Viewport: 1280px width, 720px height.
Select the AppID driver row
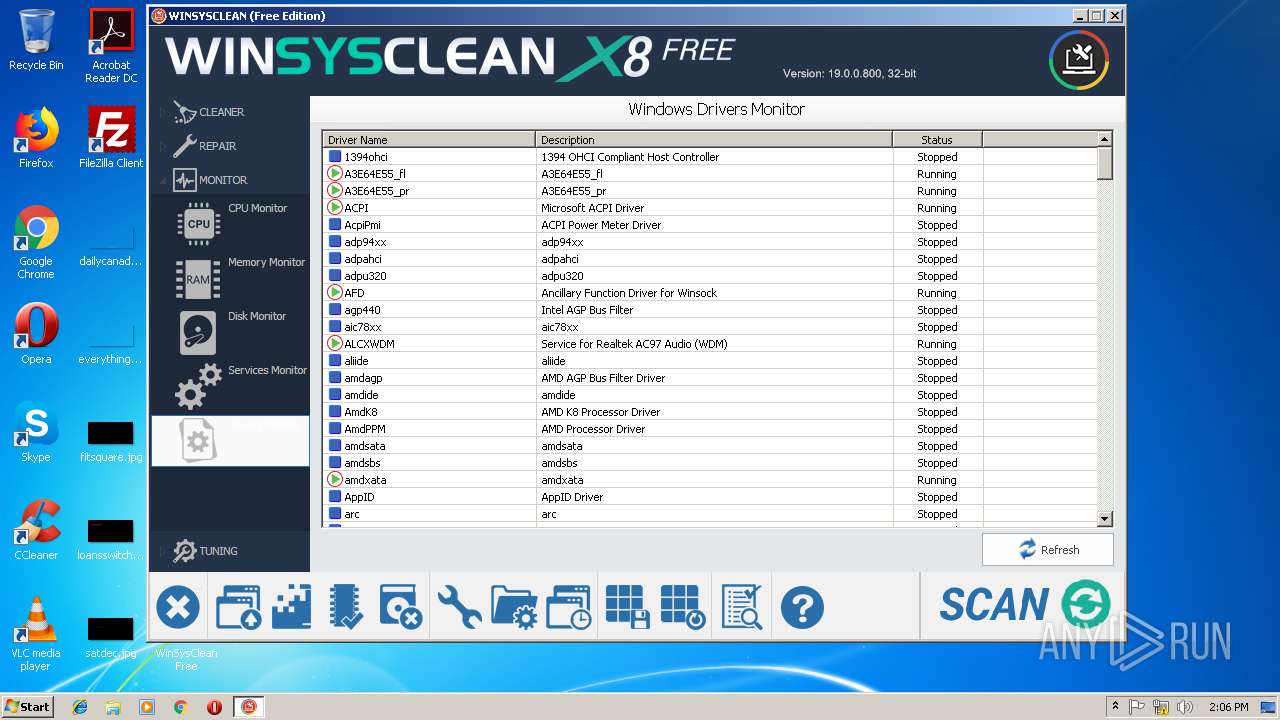pyautogui.click(x=710, y=497)
